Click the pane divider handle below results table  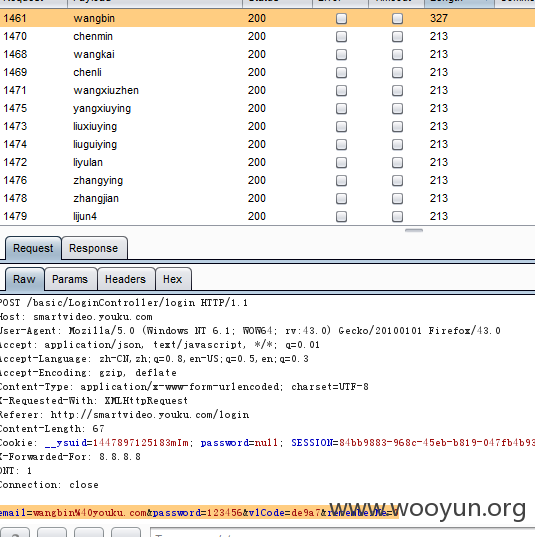[414, 230]
